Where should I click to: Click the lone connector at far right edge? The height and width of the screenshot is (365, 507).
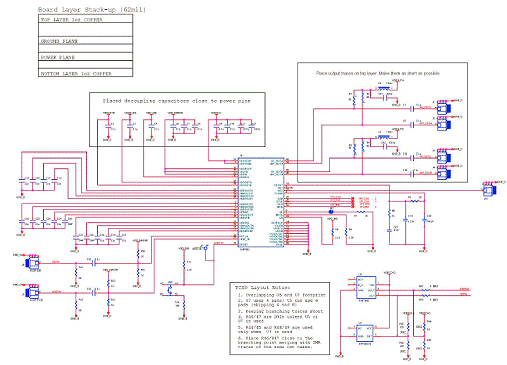coord(490,189)
